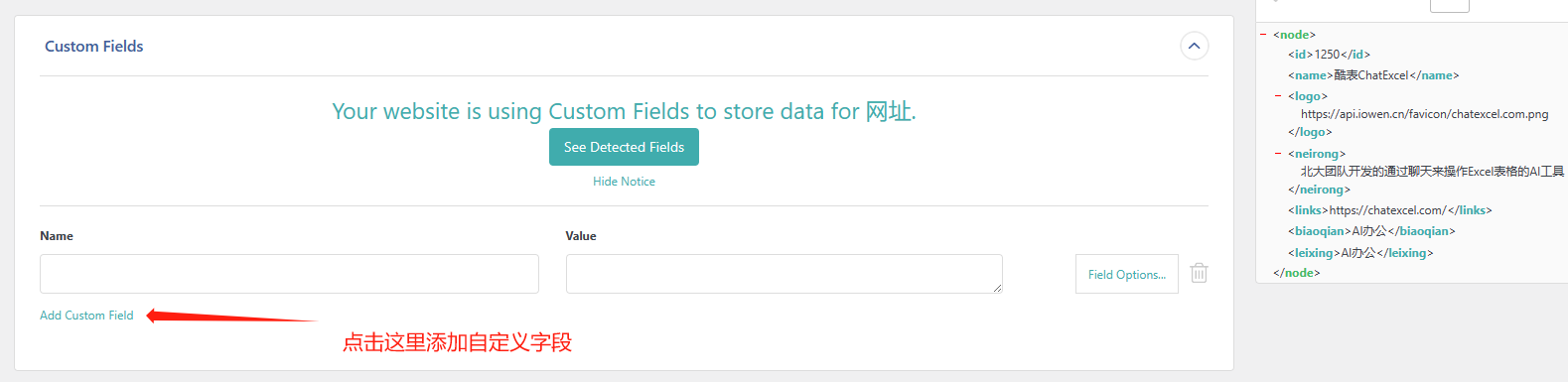Select the links element chatexcel.com URL
Image resolution: width=1568 pixels, height=382 pixels.
click(1390, 210)
